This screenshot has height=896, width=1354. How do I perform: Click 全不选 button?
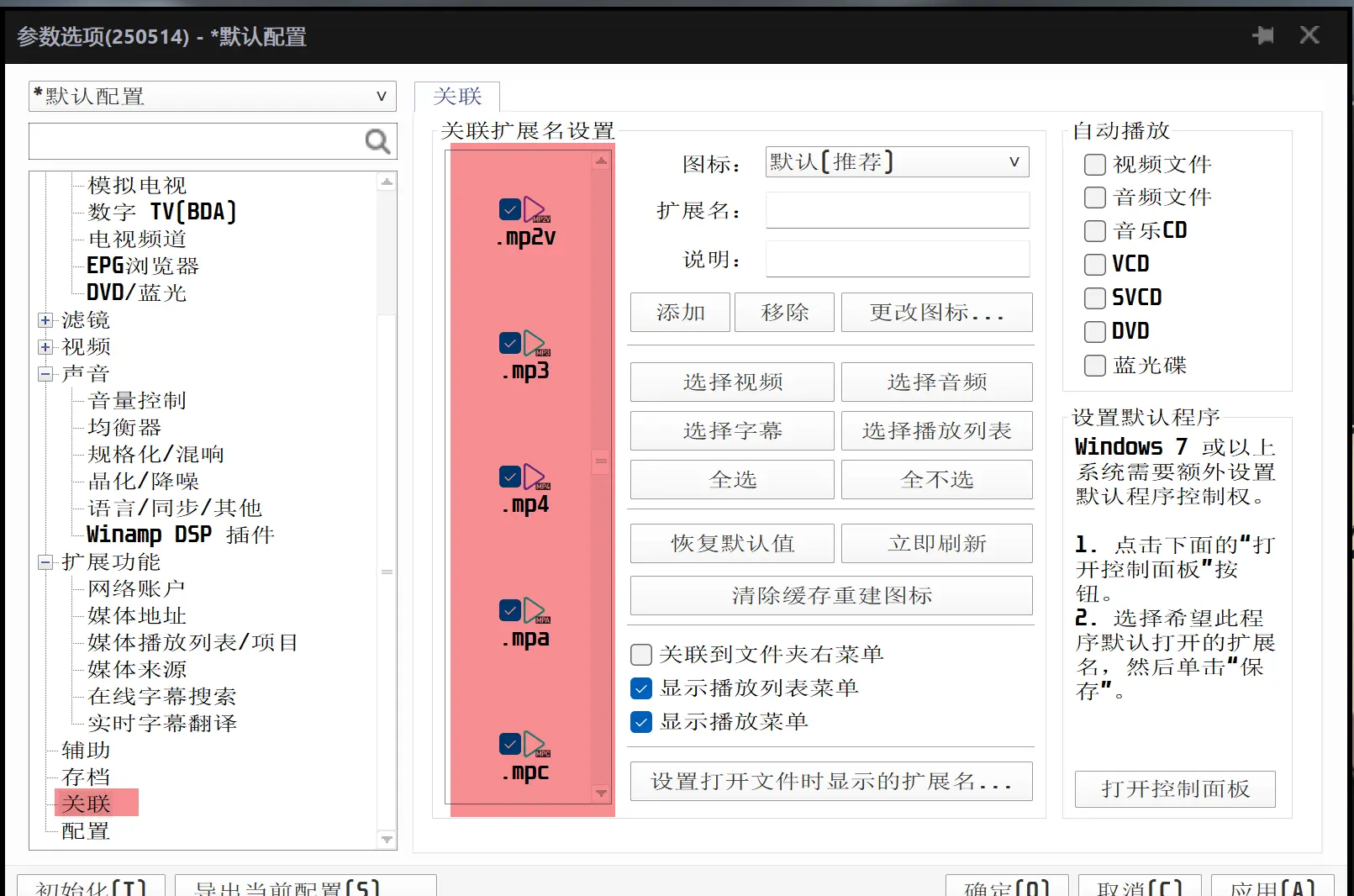(x=936, y=480)
